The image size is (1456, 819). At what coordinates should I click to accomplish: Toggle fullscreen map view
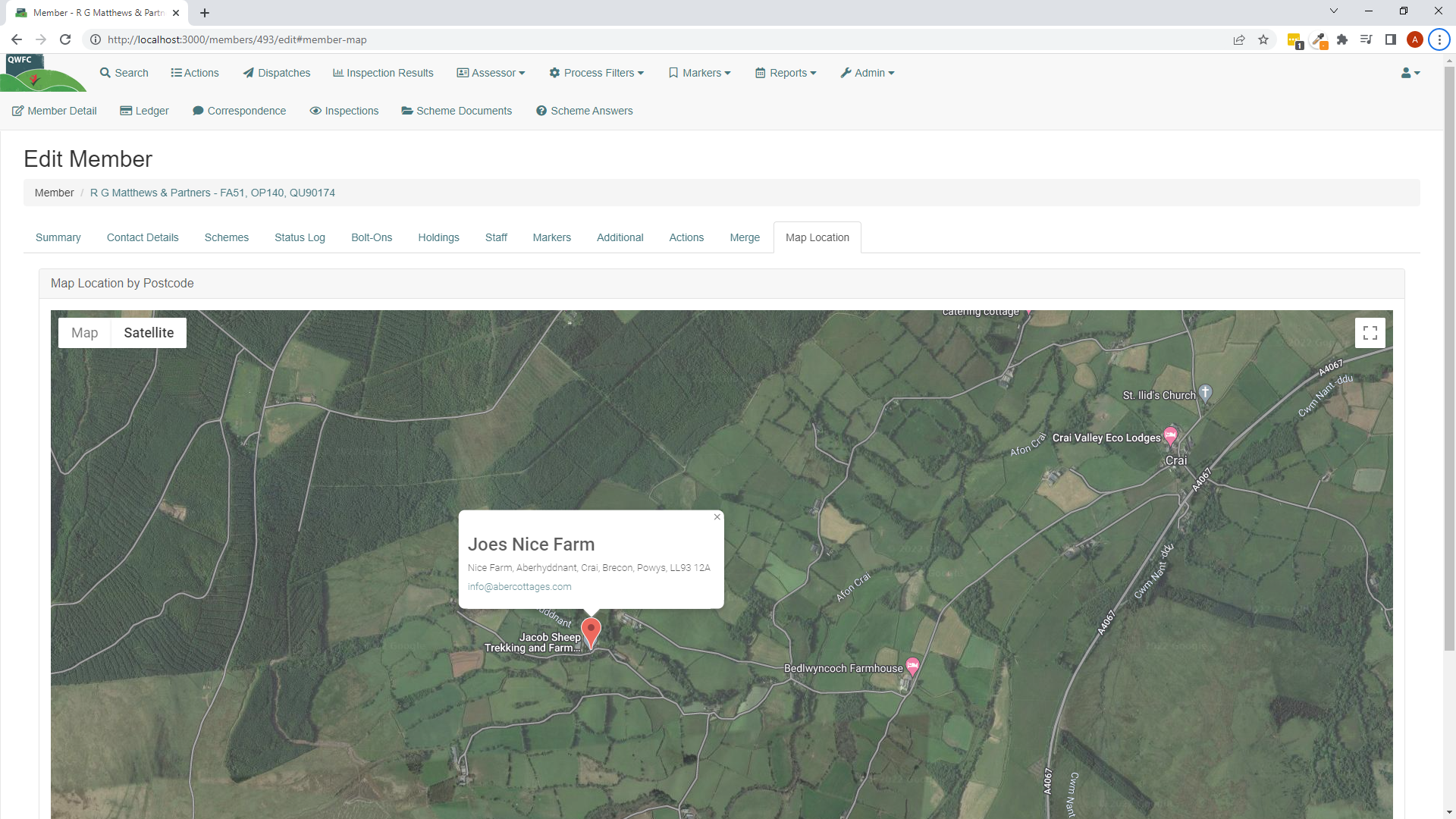(1370, 333)
